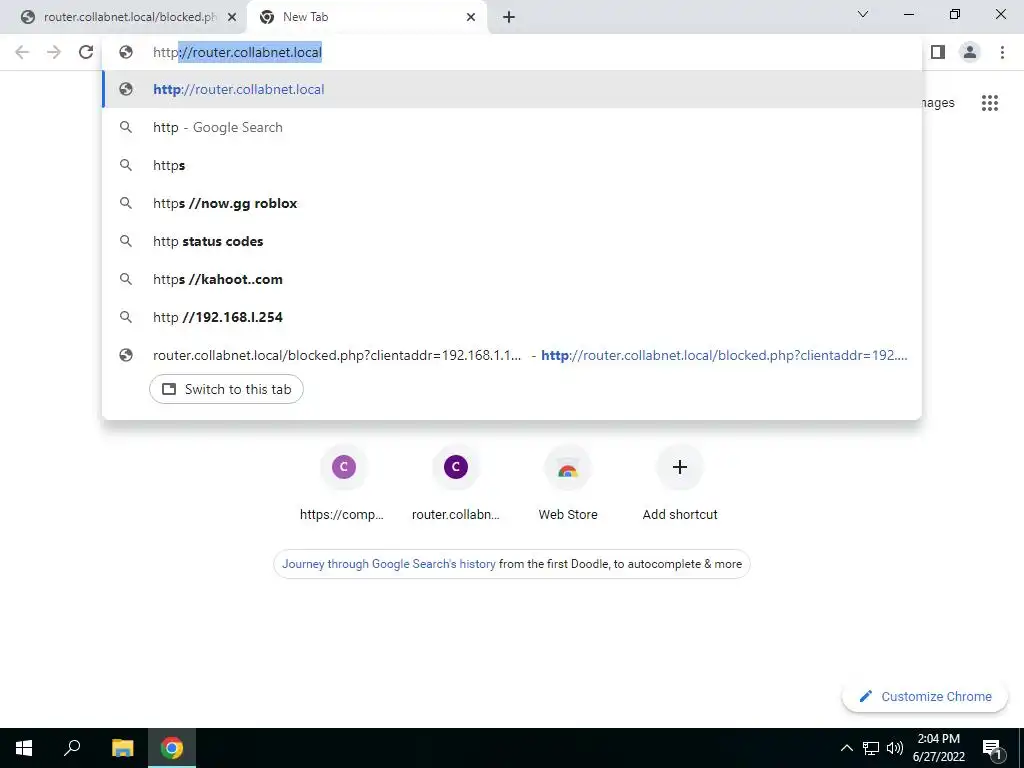Open the Google apps grid
1024x768 pixels.
coord(989,103)
